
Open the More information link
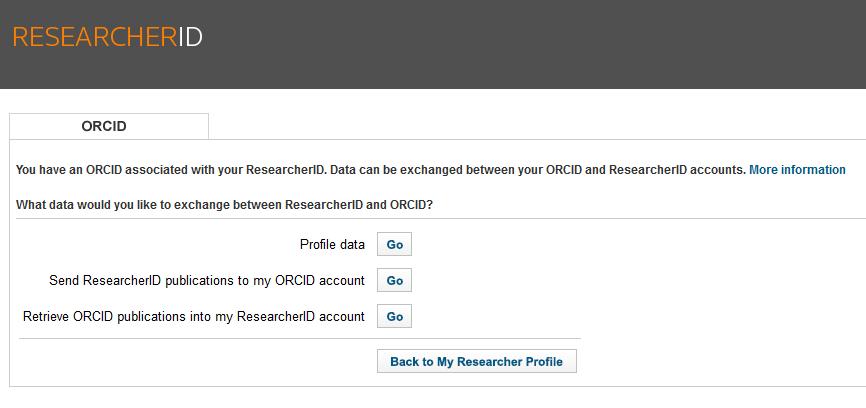(797, 169)
